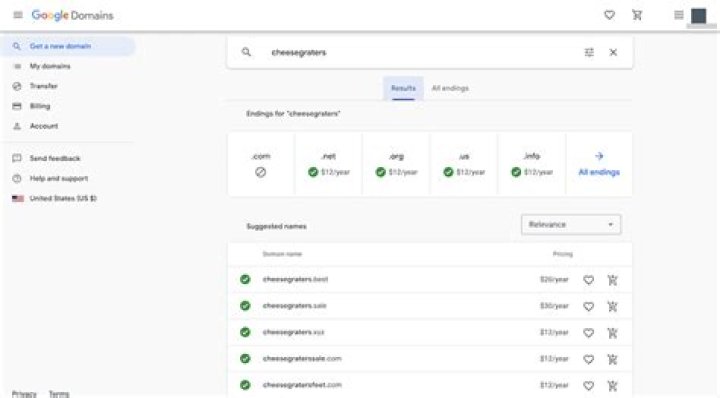Click the Pricing column header
Screen dimensions: 720x398
(x=562, y=254)
